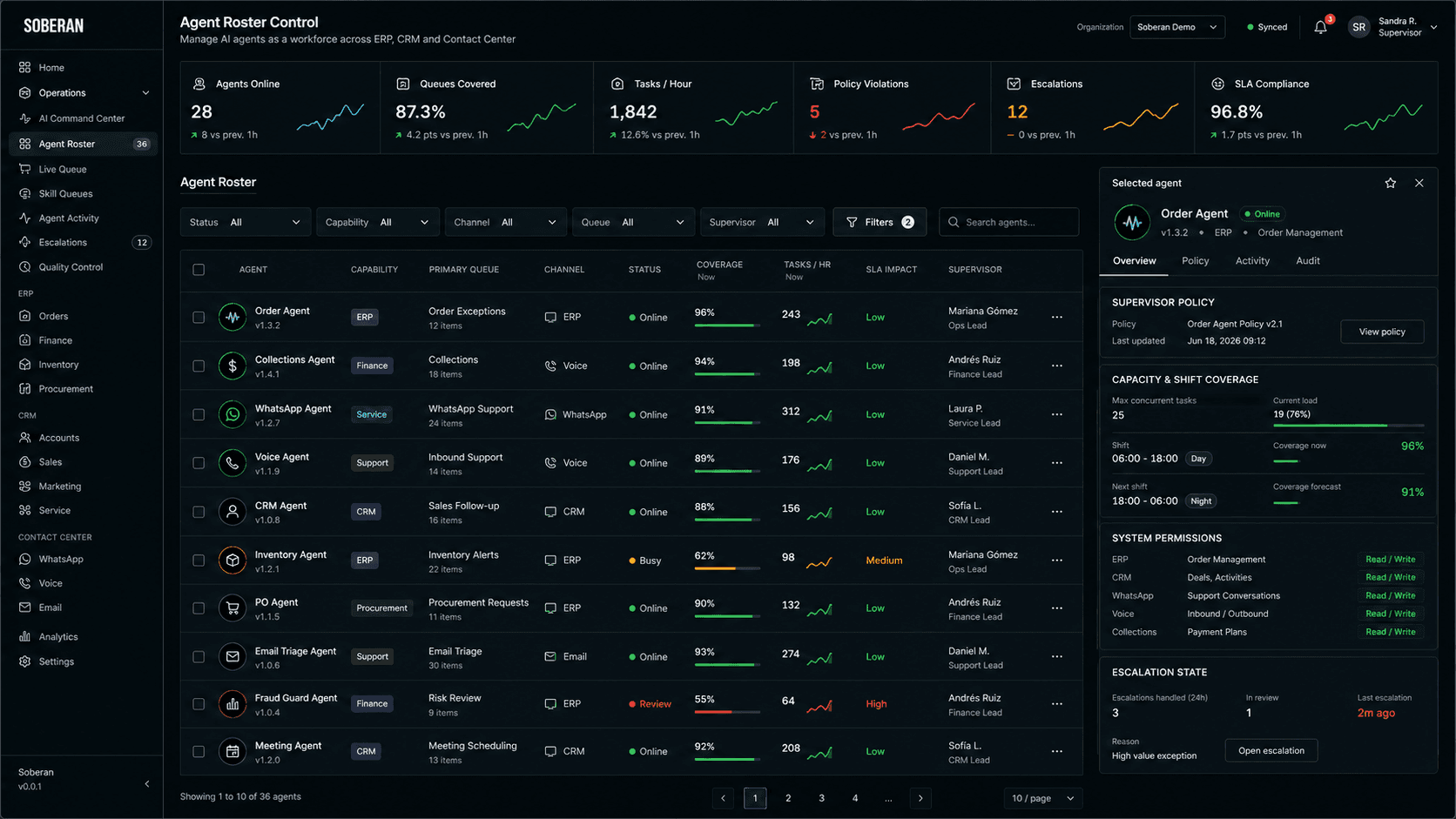This screenshot has height=819, width=1456.
Task: Star the selected Order Agent
Action: click(x=1390, y=183)
